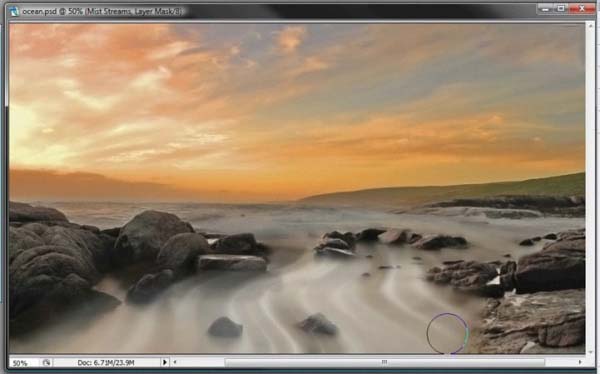Click the horizontal scrollbar thumb

pyautogui.click(x=385, y=362)
